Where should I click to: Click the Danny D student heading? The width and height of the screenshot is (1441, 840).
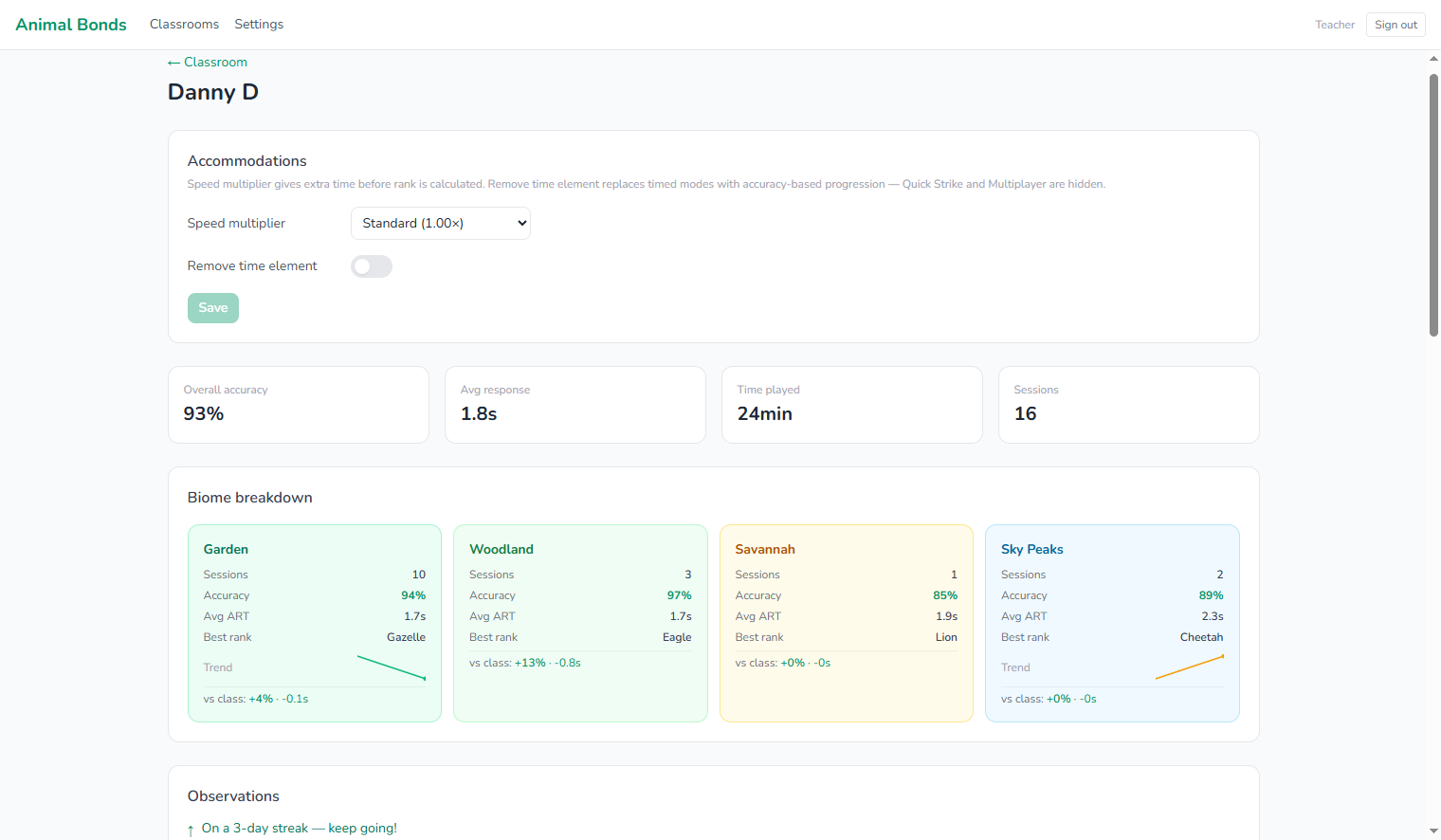point(213,92)
